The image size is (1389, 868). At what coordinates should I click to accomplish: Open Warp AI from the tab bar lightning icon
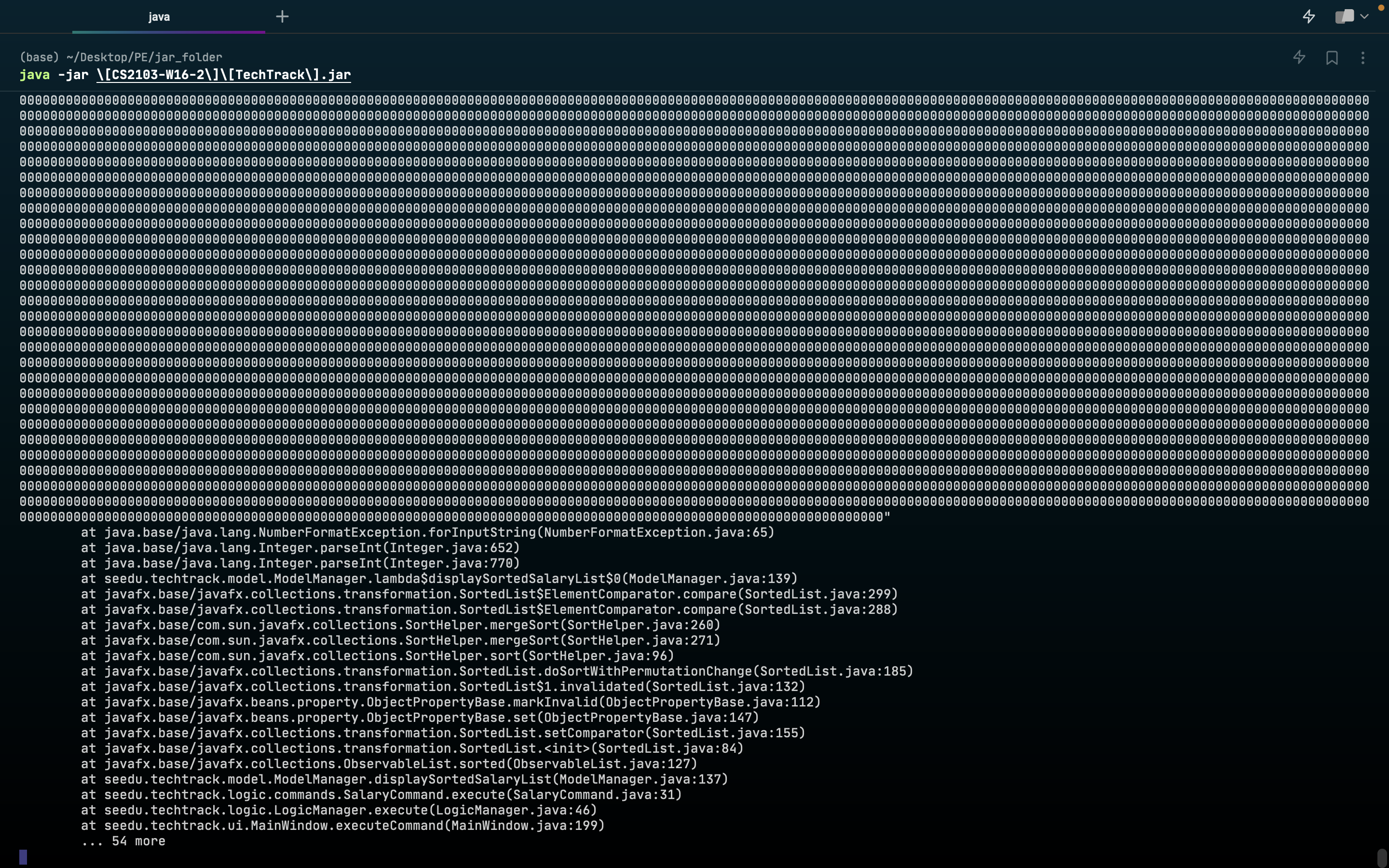click(1308, 17)
